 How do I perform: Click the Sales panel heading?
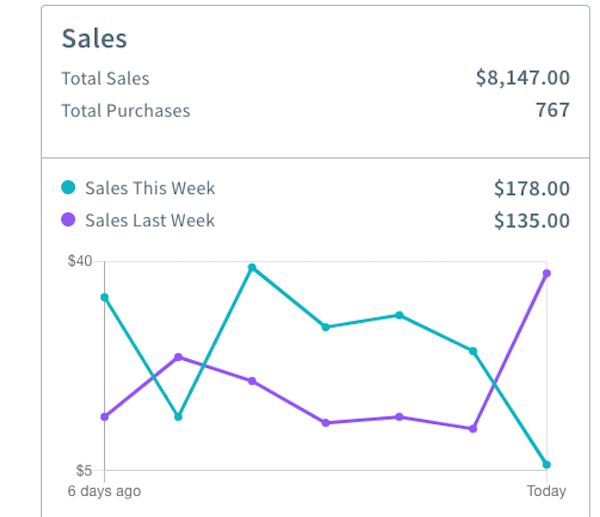[x=94, y=39]
